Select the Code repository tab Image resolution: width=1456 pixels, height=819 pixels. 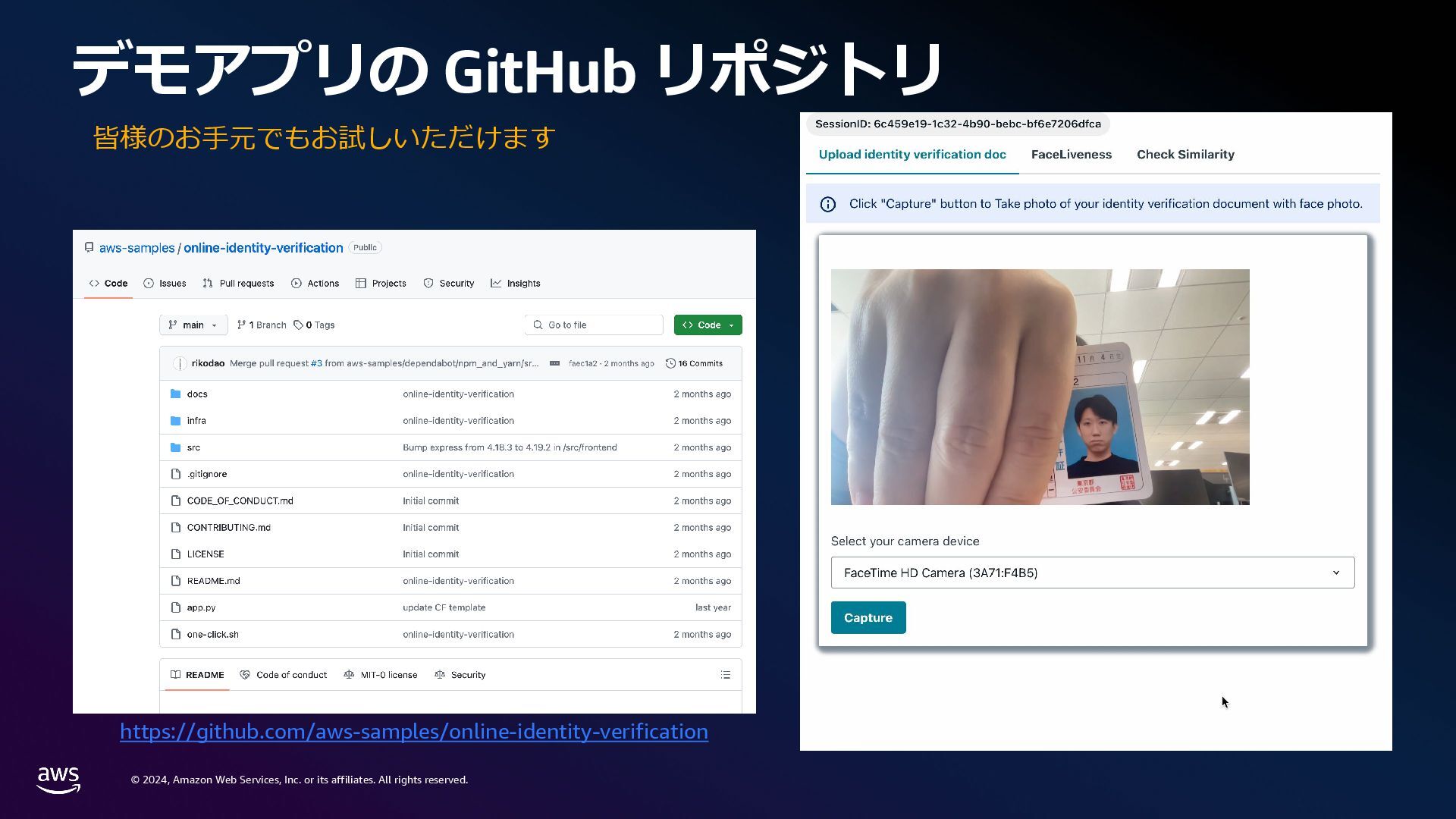point(108,284)
